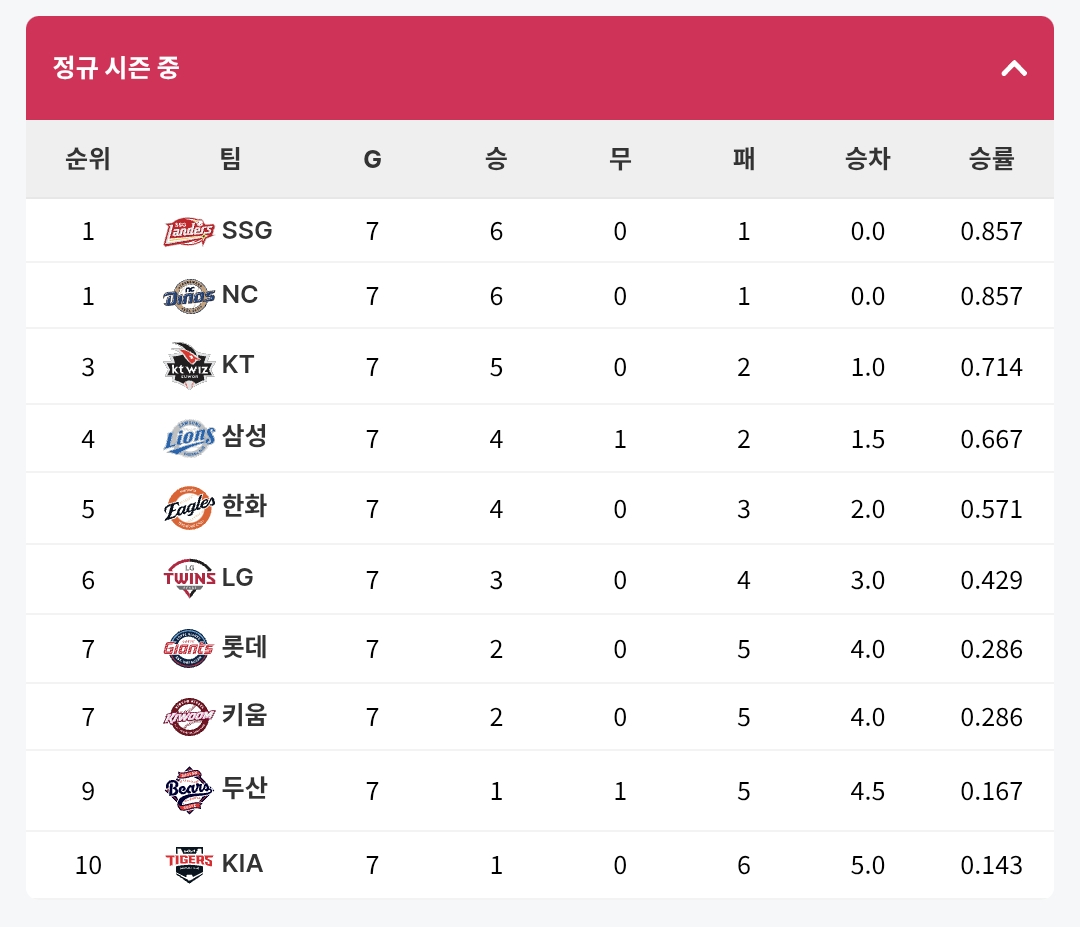
Task: Click the Hanwha Eagles team logo
Action: (188, 509)
